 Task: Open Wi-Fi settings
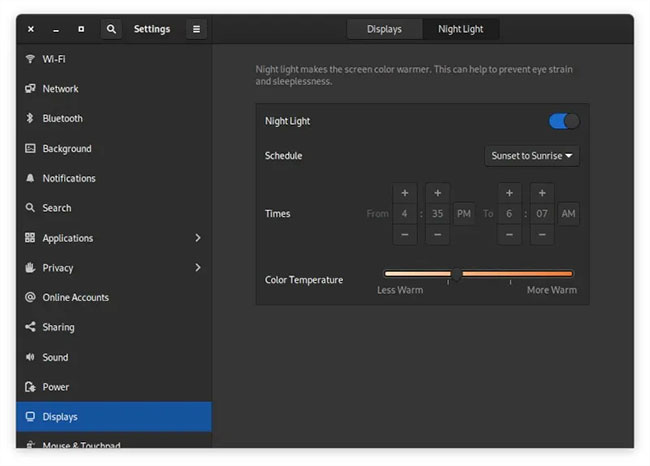tap(114, 59)
